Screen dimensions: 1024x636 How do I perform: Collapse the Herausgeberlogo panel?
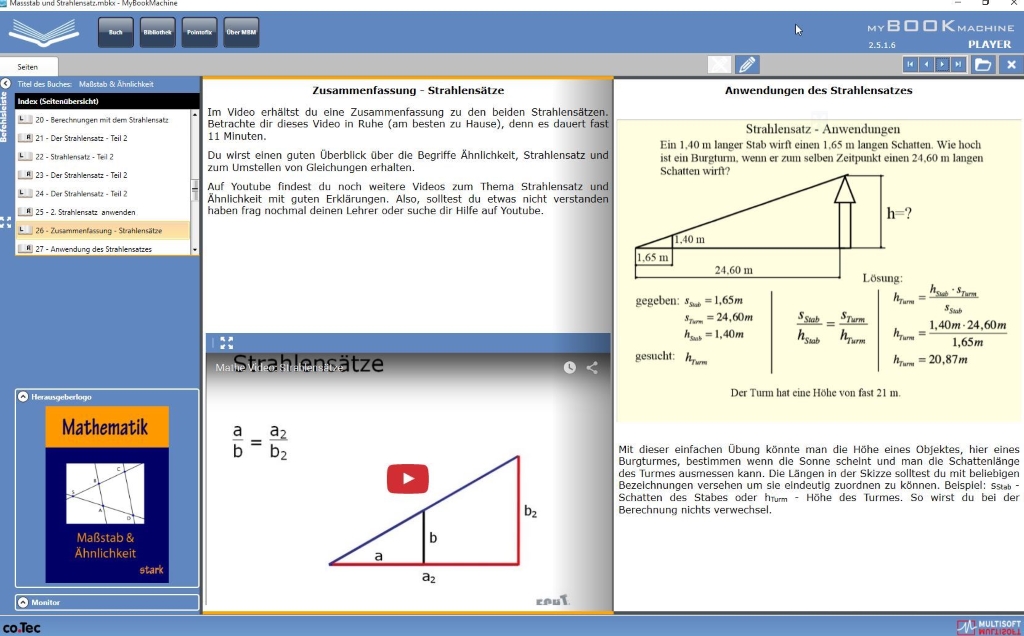pyautogui.click(x=24, y=396)
